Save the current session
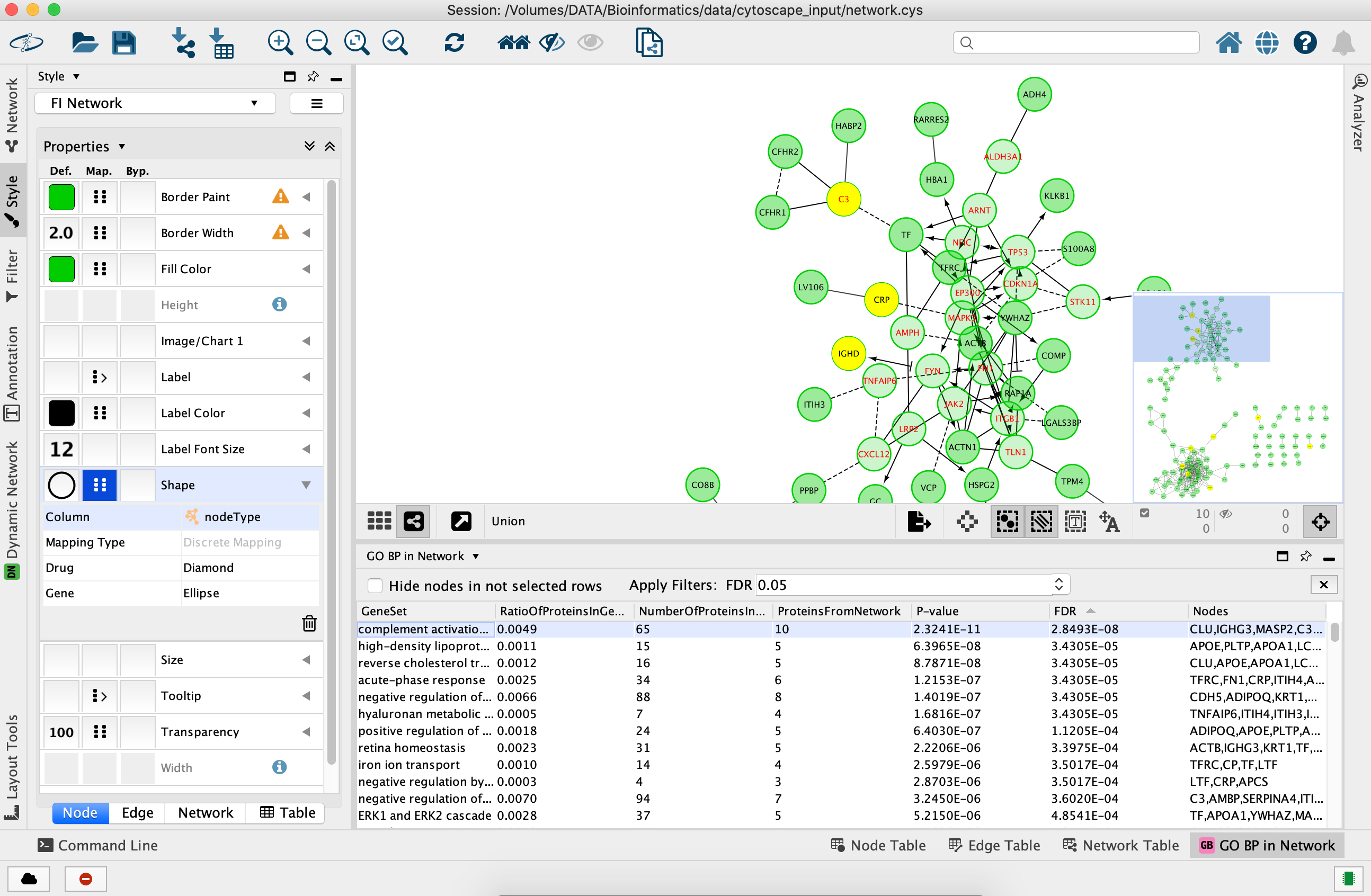Viewport: 1371px width, 896px height. (x=124, y=43)
